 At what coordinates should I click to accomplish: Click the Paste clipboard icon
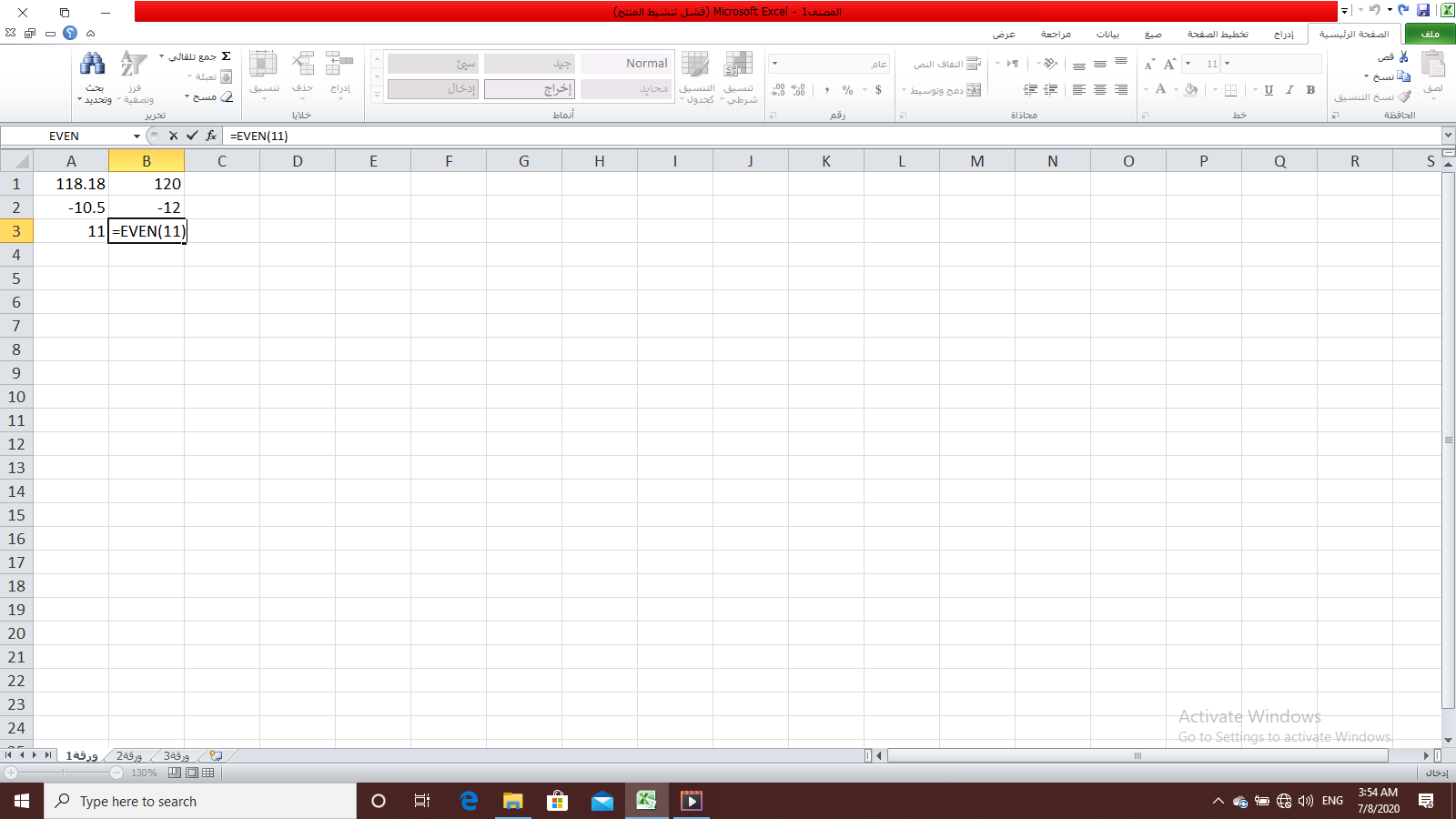(1432, 64)
